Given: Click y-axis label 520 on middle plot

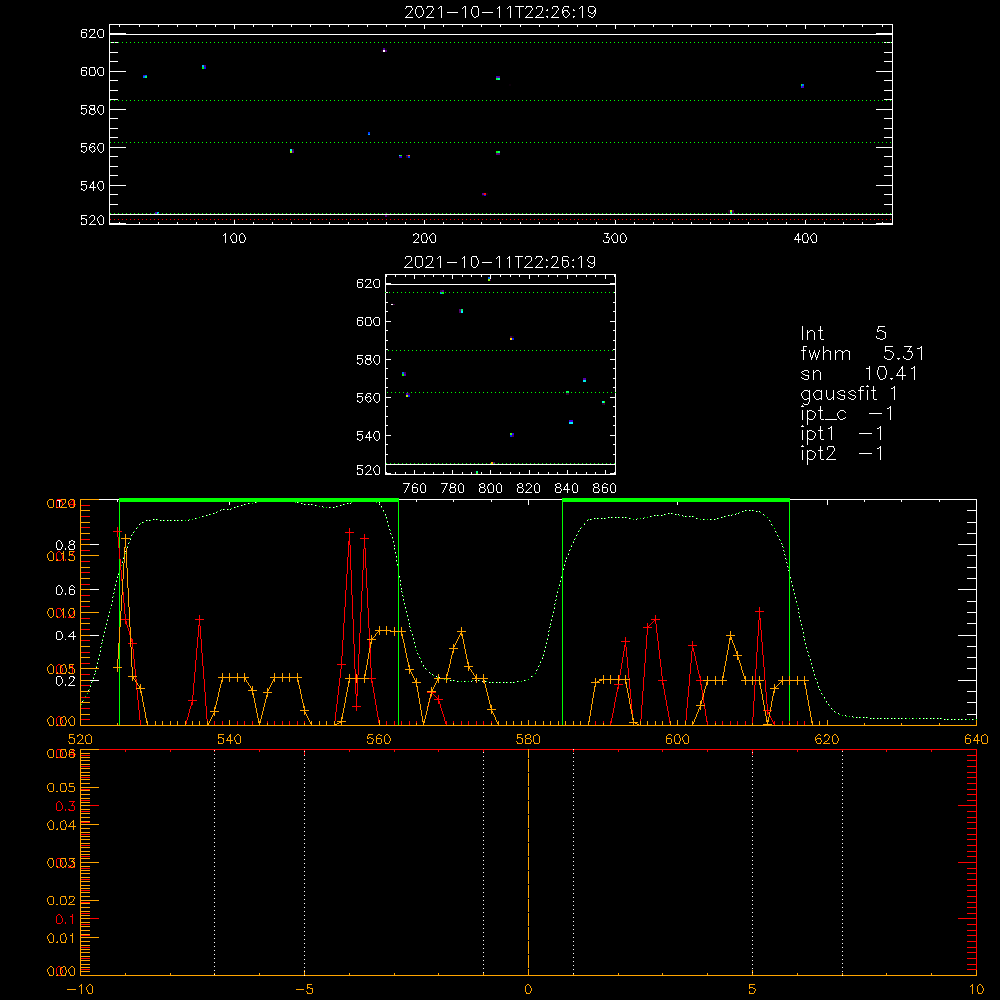Looking at the screenshot, I should click(x=368, y=470).
